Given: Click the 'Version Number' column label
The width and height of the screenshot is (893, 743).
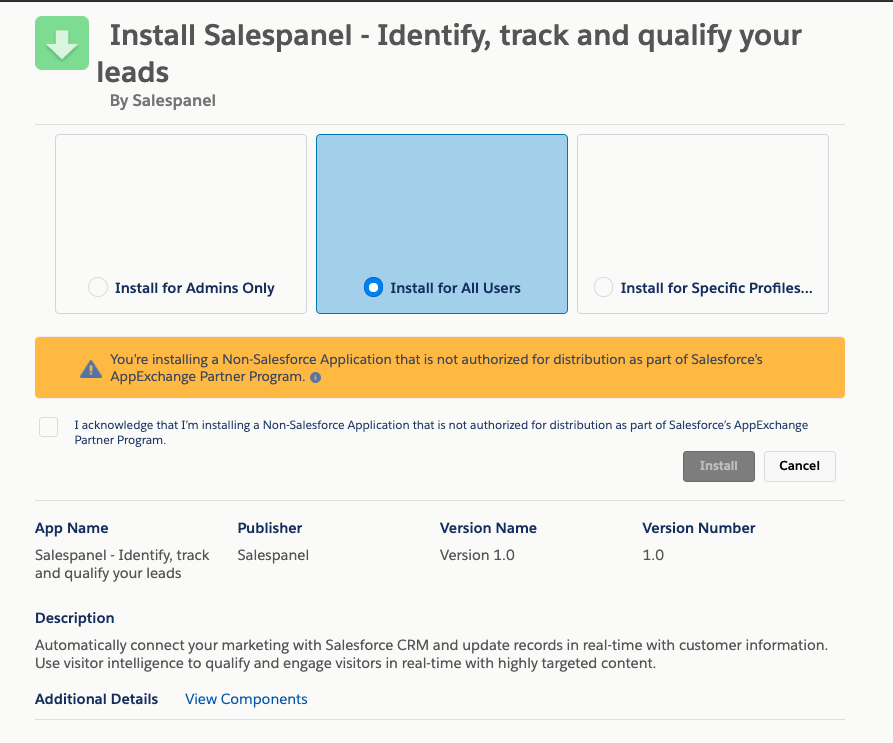Looking at the screenshot, I should (699, 528).
